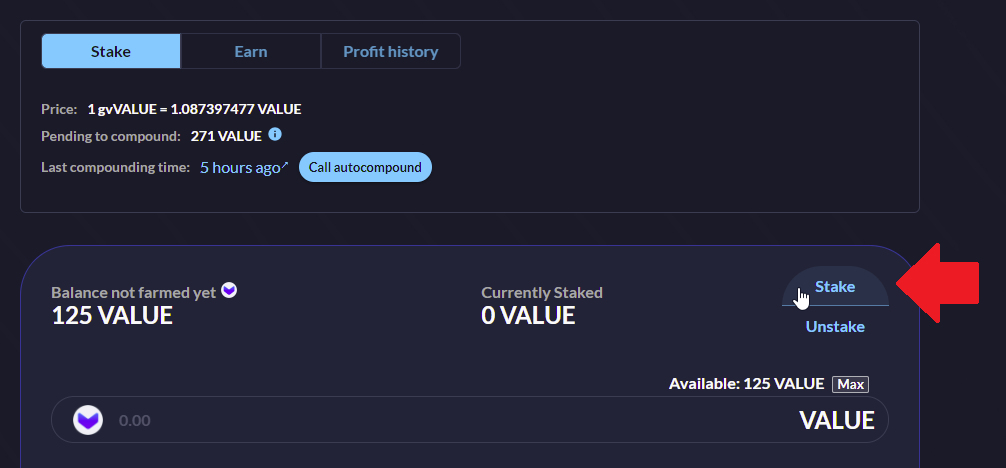This screenshot has width=1006, height=468.
Task: Switch to the Earn tab
Action: point(251,51)
